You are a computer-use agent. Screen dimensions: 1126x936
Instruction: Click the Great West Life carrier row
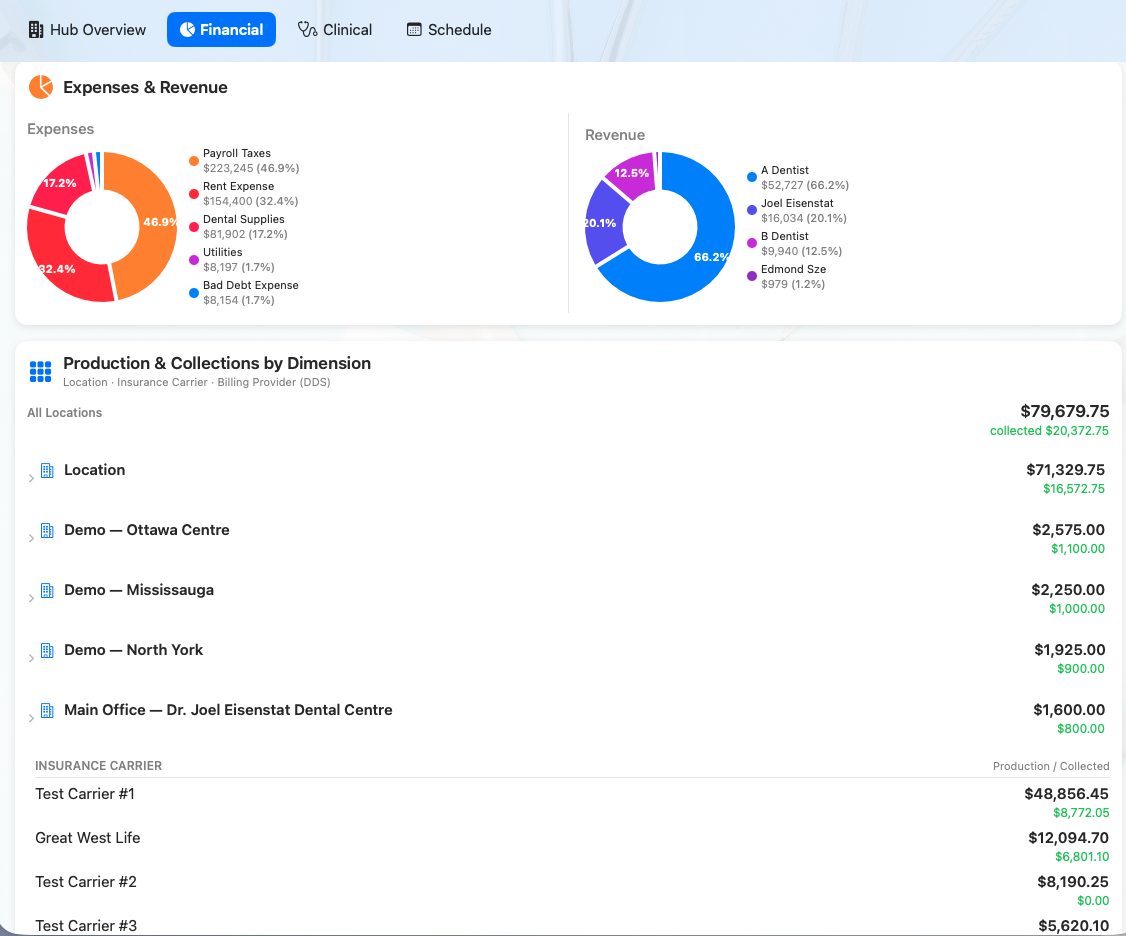[572, 845]
